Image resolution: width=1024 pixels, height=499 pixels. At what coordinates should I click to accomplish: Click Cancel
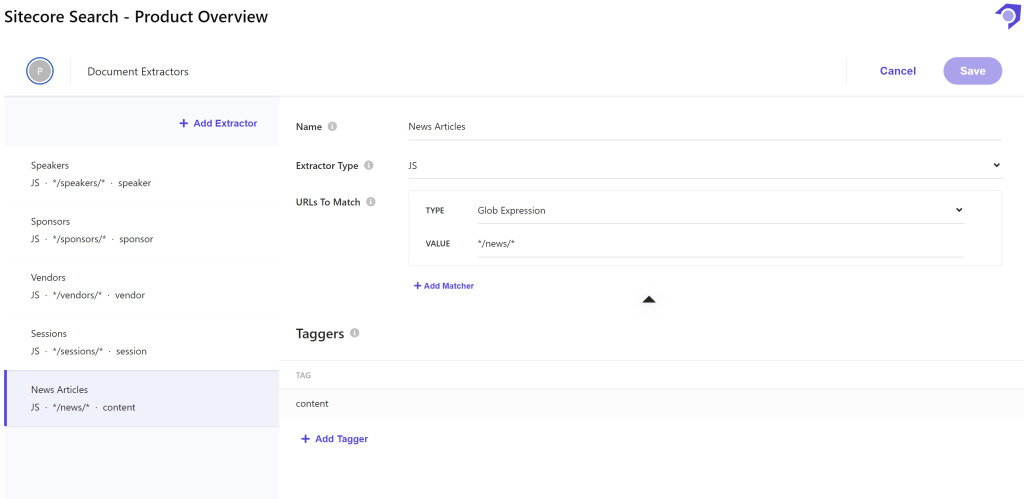pyautogui.click(x=898, y=71)
